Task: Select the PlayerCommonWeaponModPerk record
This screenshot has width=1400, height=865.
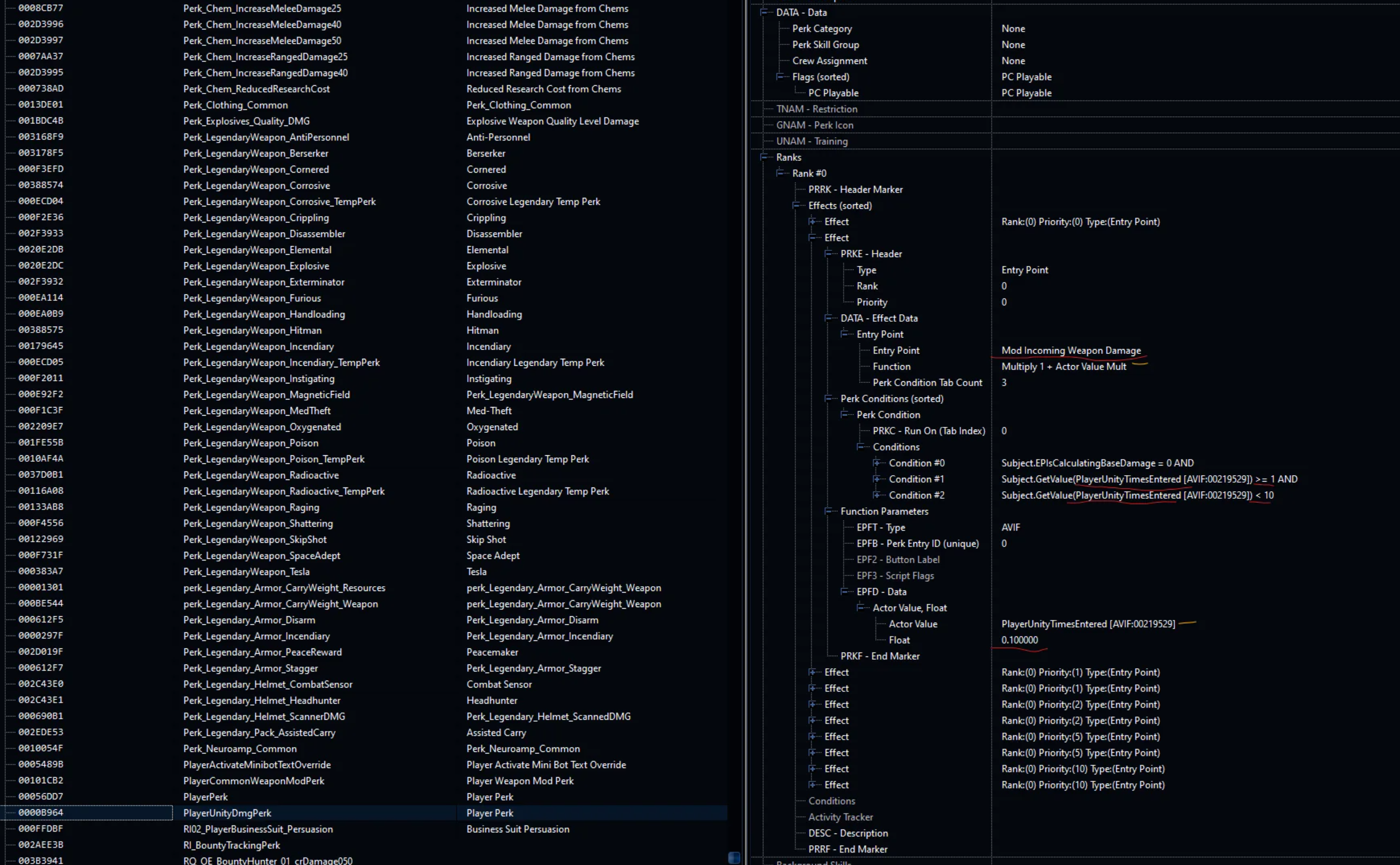Action: point(254,781)
